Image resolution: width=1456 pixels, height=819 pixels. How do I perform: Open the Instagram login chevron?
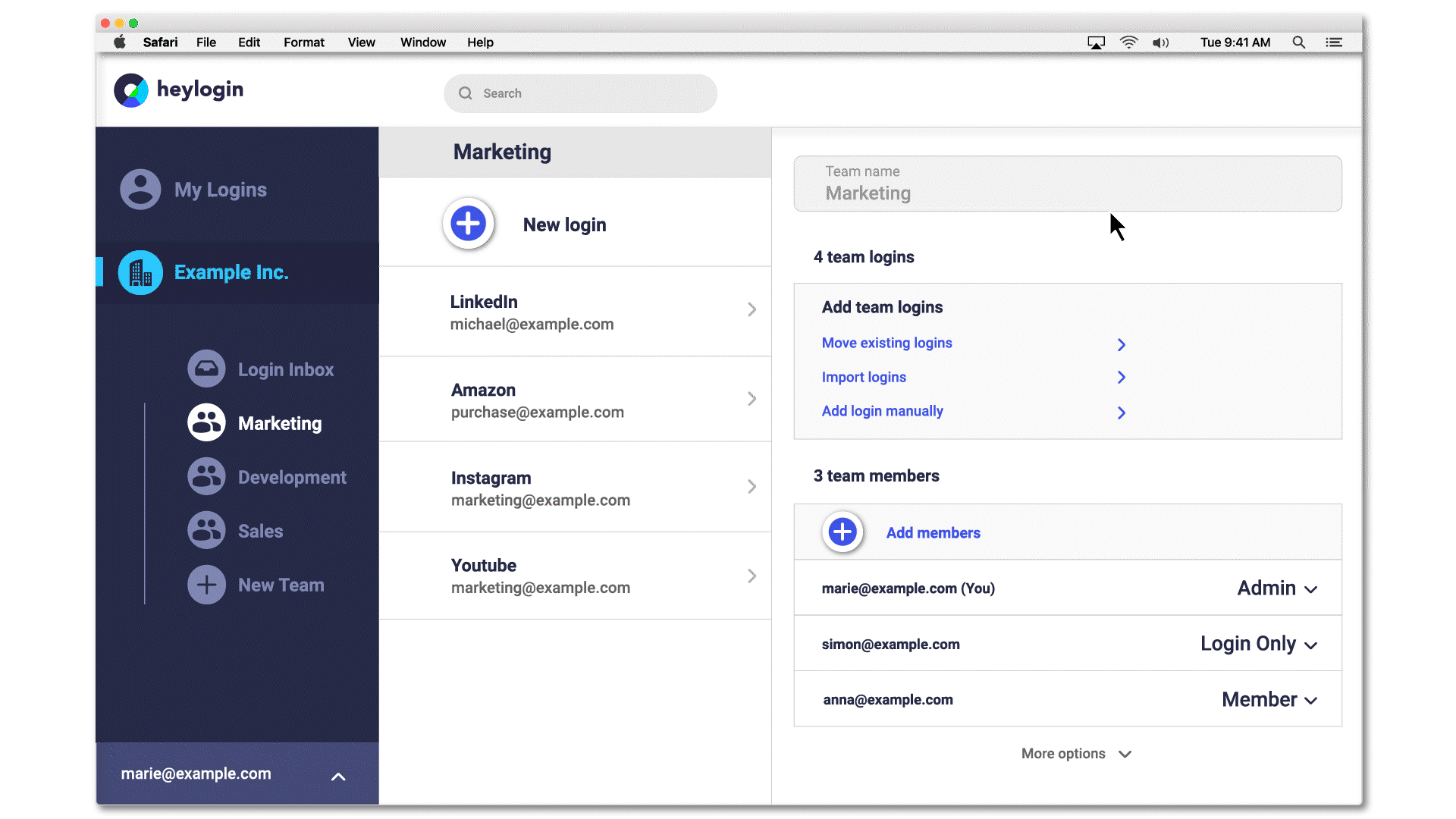752,486
